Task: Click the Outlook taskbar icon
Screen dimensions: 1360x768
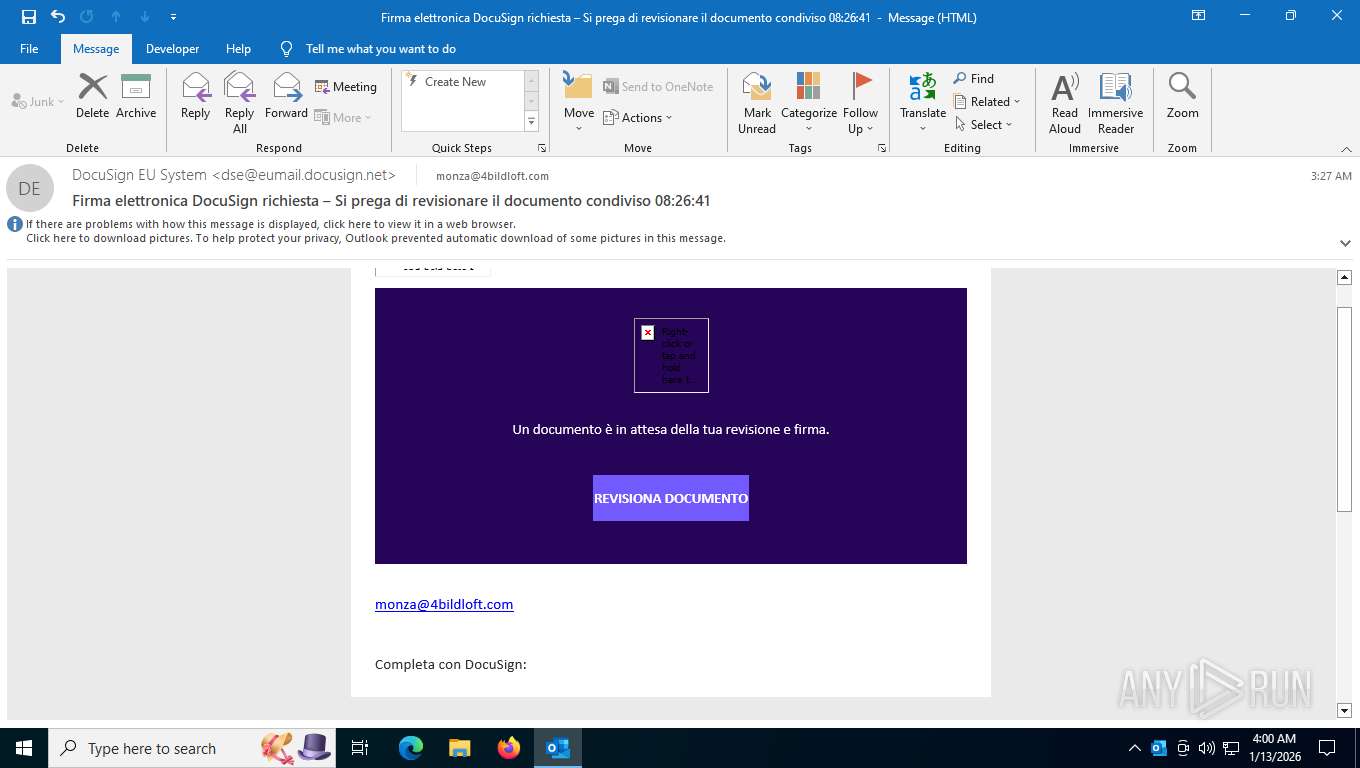Action: tap(558, 748)
